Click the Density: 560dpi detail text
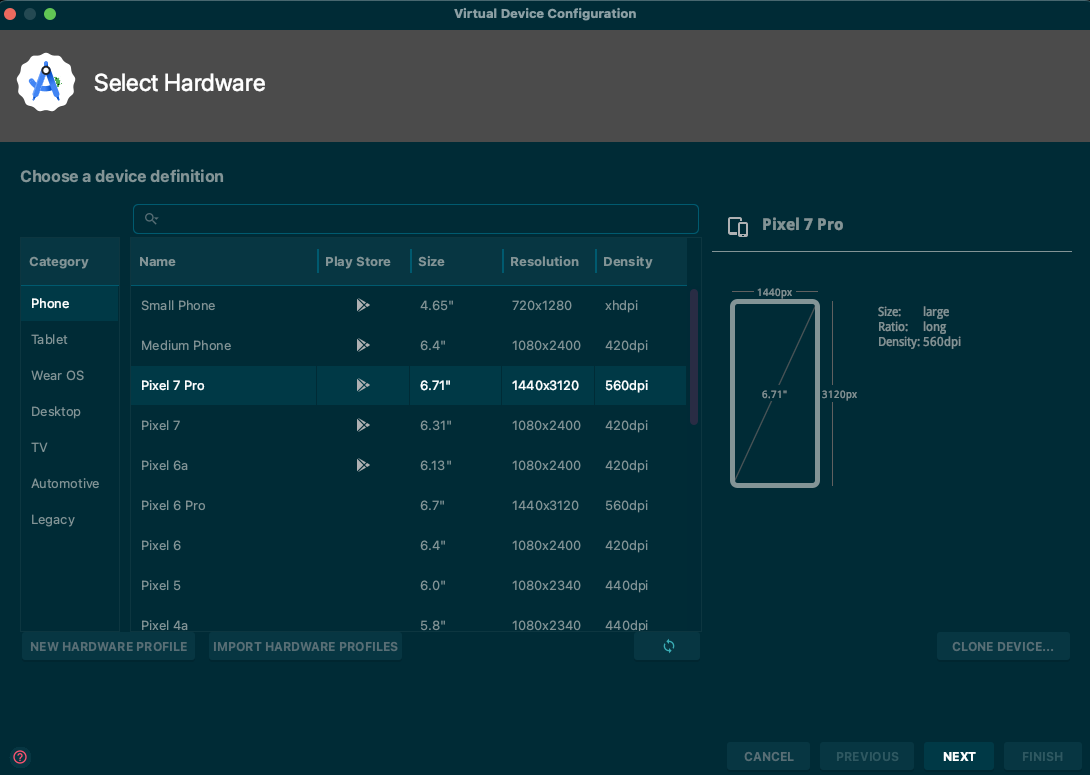 click(919, 342)
